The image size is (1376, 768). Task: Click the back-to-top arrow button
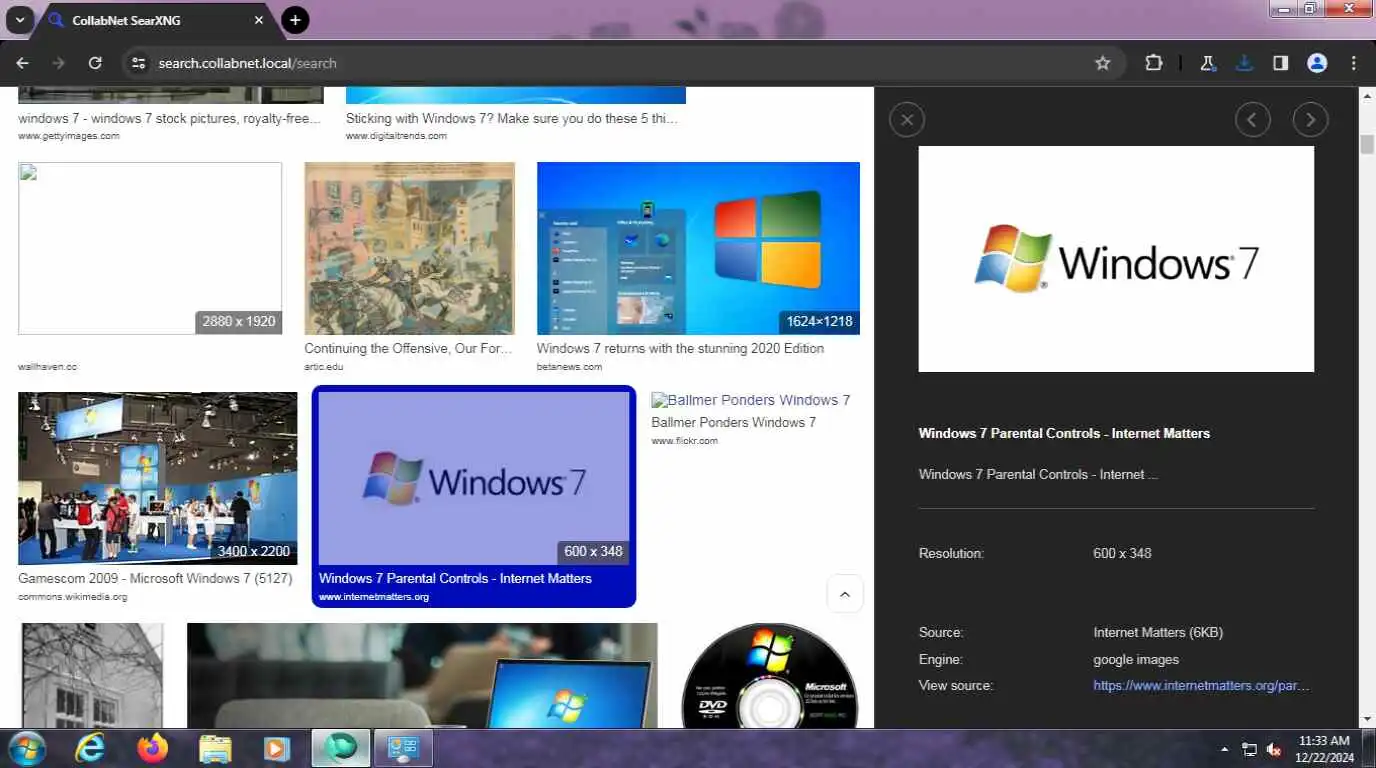click(x=844, y=593)
